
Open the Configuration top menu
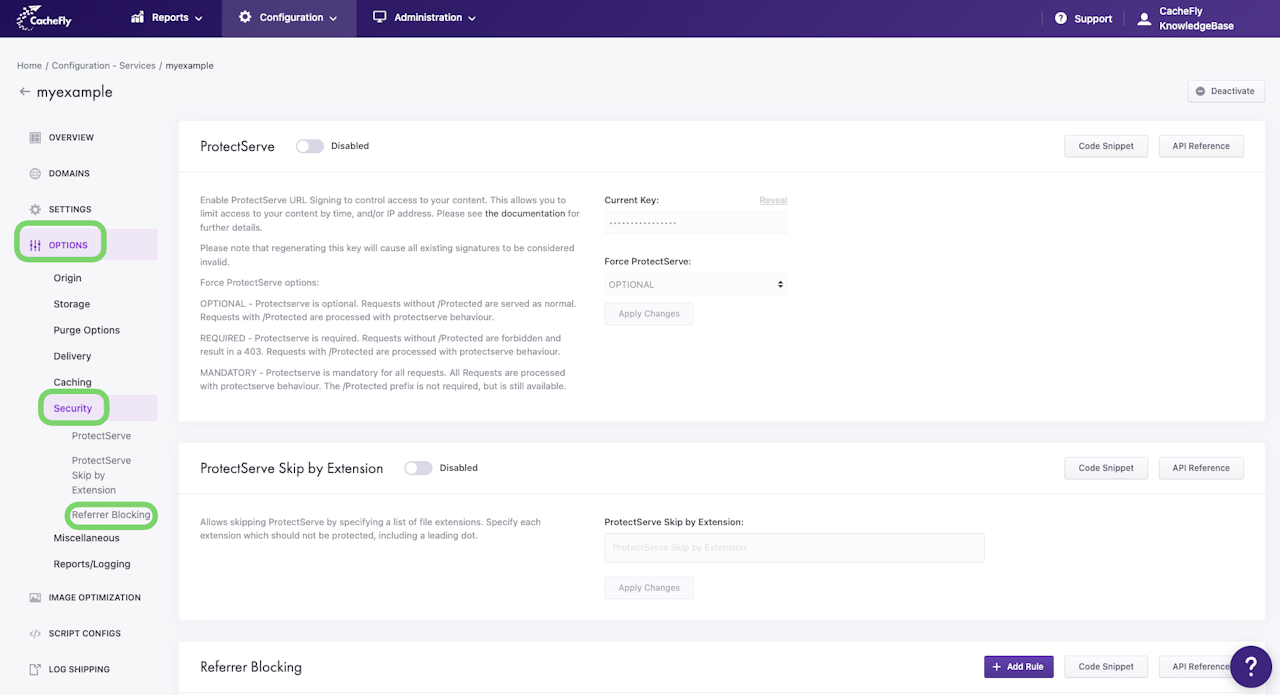pos(289,18)
